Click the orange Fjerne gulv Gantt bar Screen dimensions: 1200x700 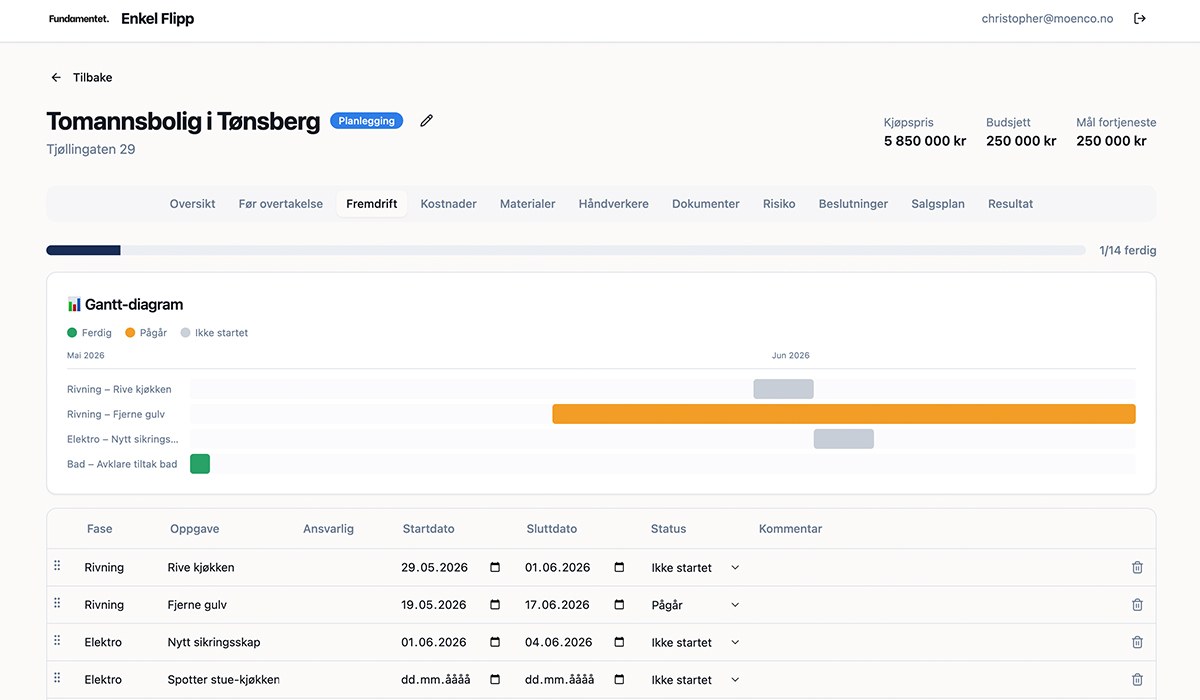(844, 414)
